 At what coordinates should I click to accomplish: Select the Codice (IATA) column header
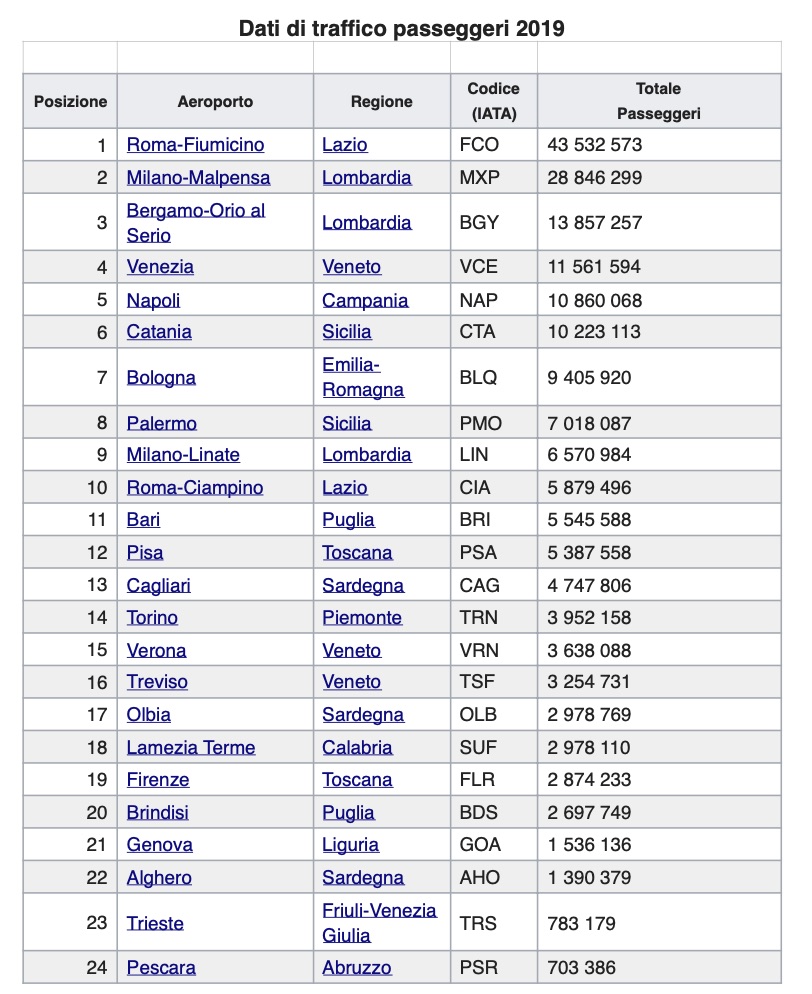point(493,101)
